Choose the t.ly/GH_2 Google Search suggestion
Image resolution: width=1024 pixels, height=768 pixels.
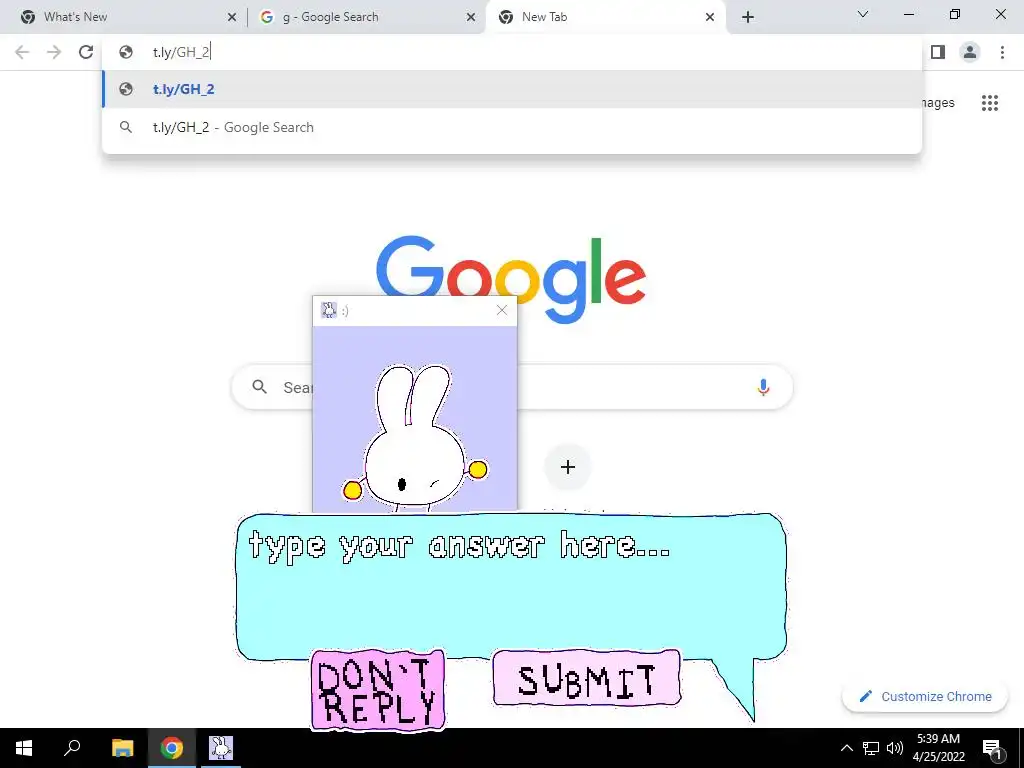pos(512,127)
